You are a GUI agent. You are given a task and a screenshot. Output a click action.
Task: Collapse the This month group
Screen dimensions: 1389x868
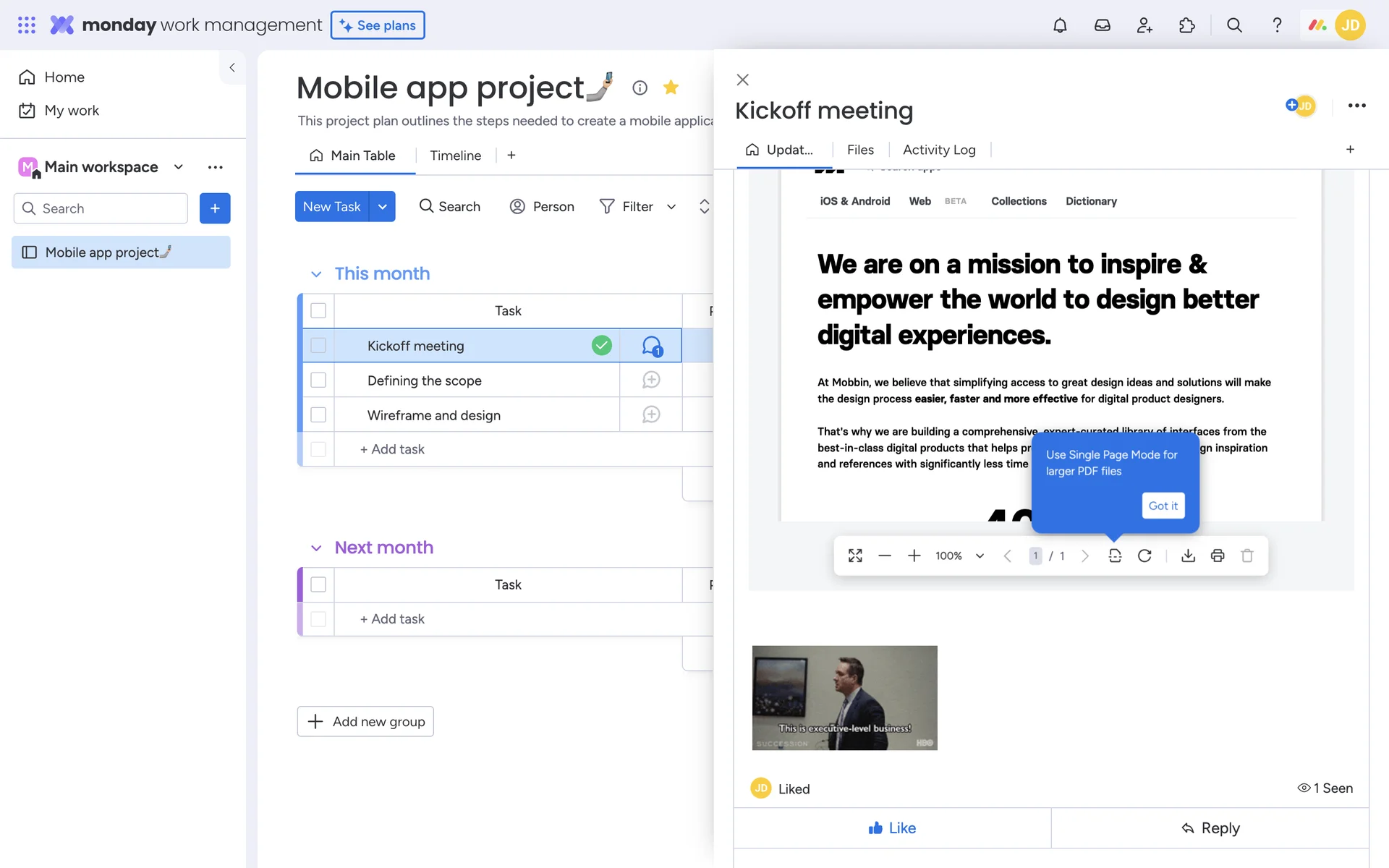tap(316, 274)
